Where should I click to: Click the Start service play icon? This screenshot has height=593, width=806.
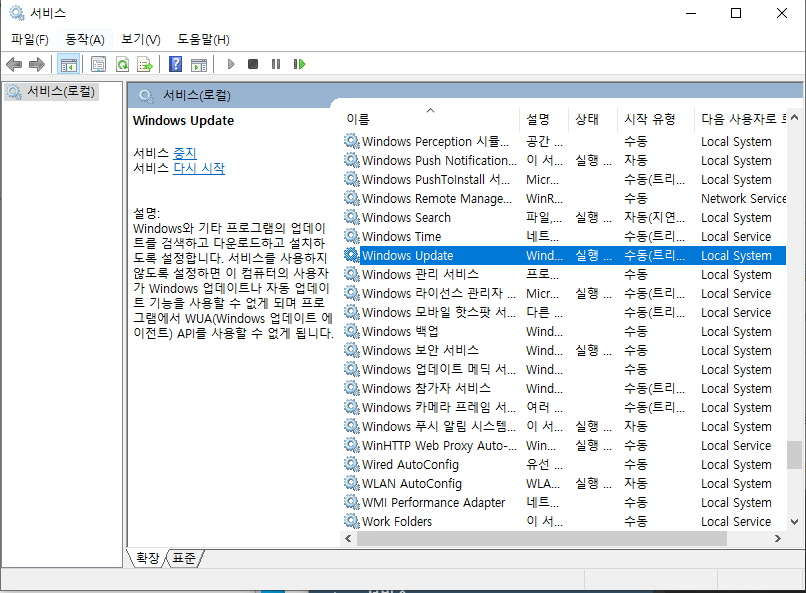coord(231,64)
